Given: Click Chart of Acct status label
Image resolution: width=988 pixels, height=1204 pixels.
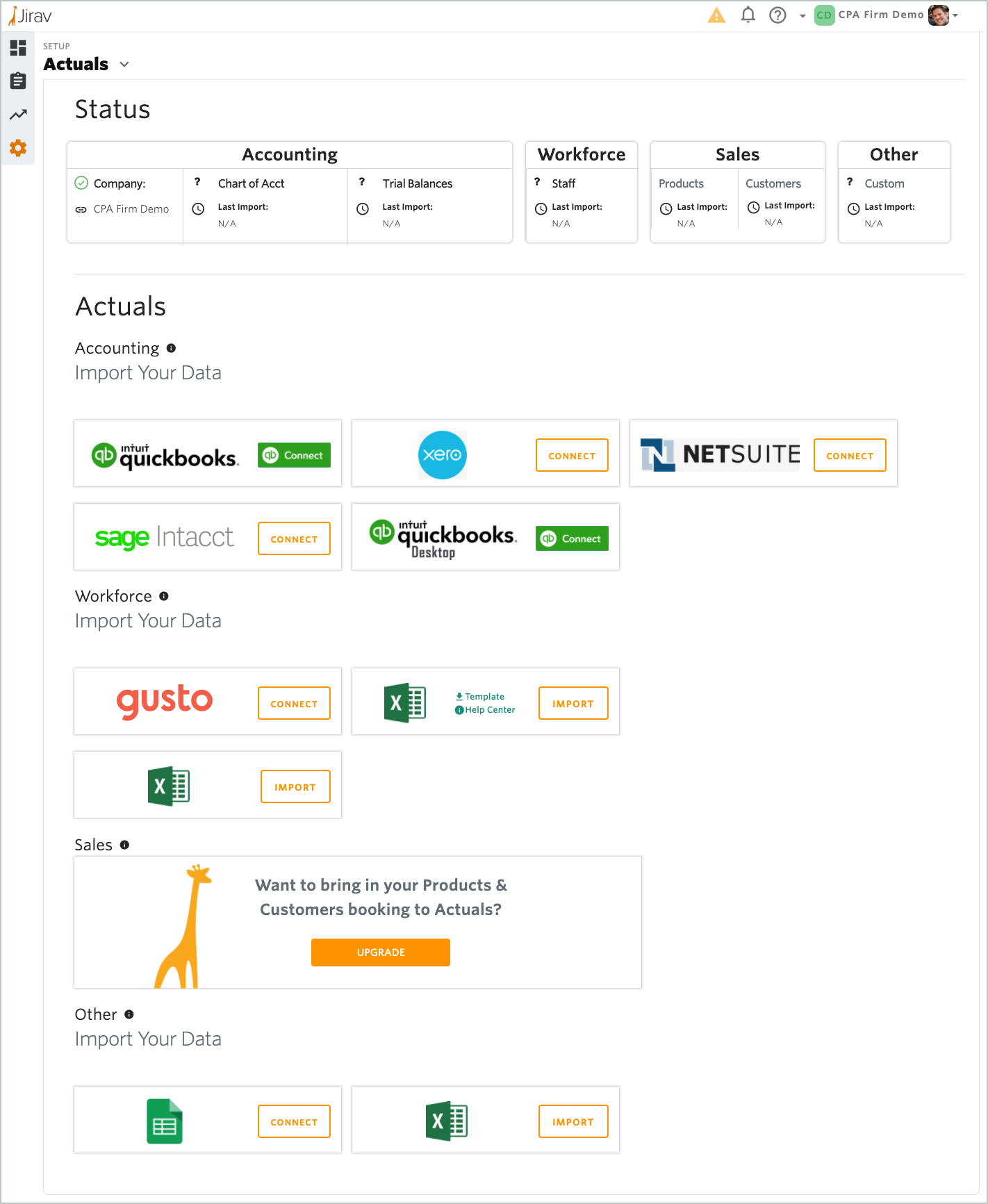Looking at the screenshot, I should click(x=251, y=183).
